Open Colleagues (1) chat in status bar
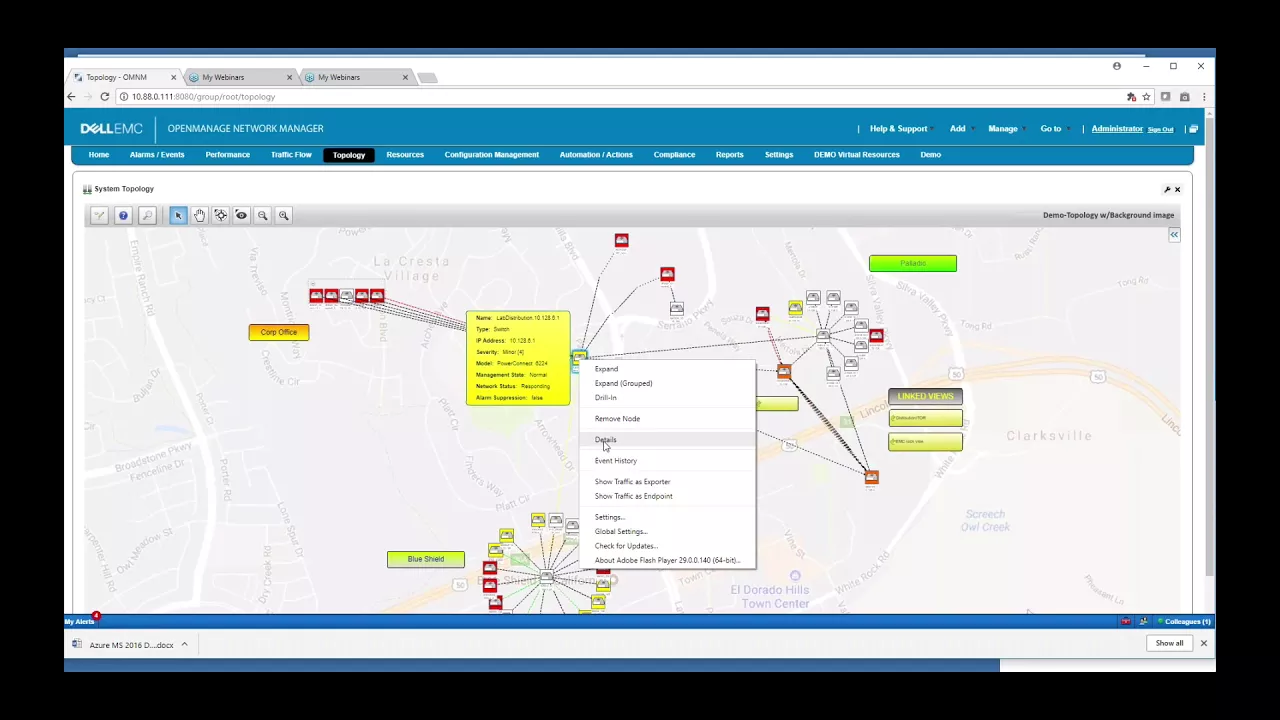This screenshot has height=720, width=1280. coord(1185,622)
